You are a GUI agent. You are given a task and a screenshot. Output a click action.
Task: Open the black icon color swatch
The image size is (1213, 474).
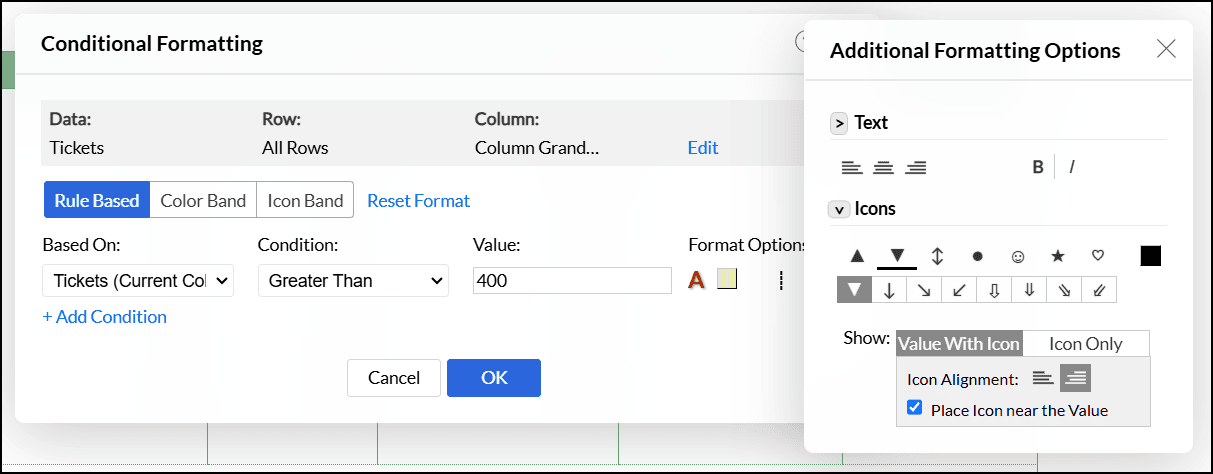(1151, 256)
